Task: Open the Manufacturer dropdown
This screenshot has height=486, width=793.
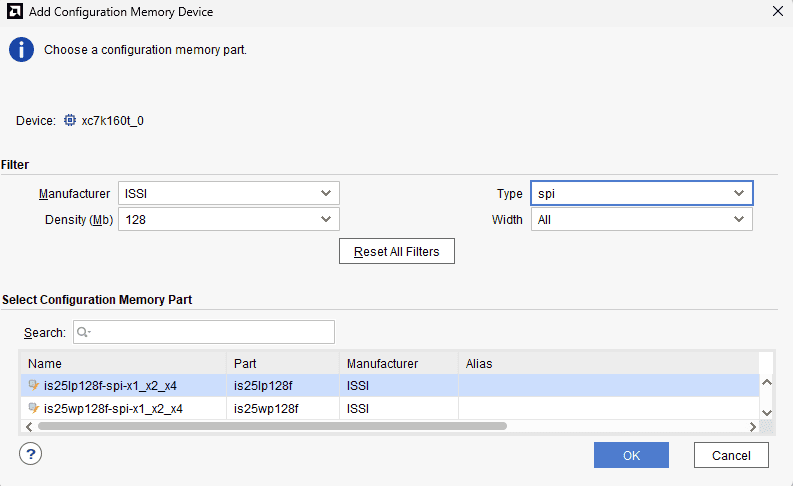Action: 228,193
